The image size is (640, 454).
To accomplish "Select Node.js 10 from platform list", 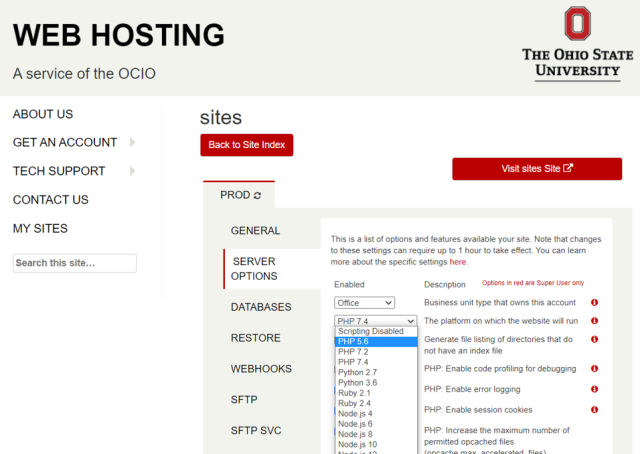I will pos(376,444).
